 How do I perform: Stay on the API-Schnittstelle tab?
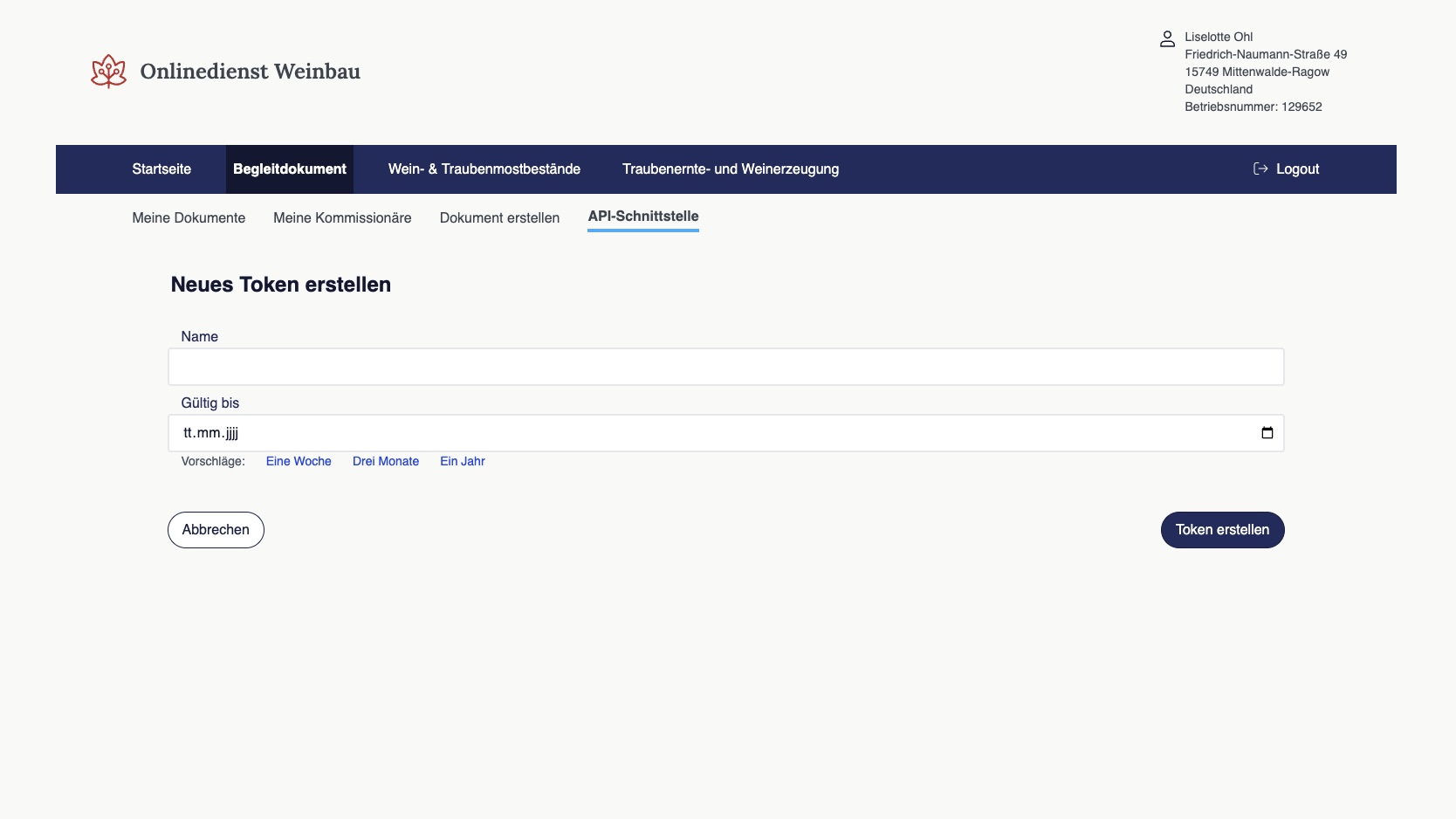(x=642, y=217)
